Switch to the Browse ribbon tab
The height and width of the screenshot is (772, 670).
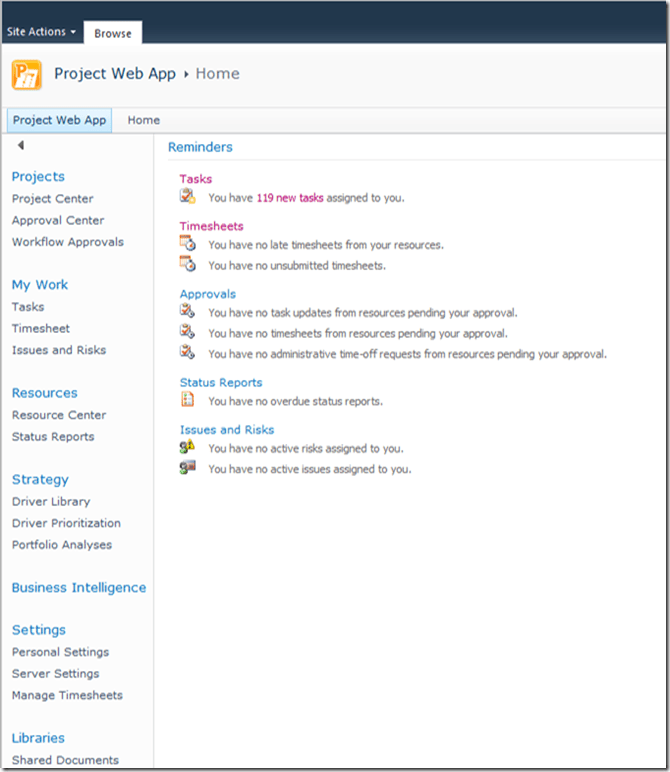pos(112,33)
